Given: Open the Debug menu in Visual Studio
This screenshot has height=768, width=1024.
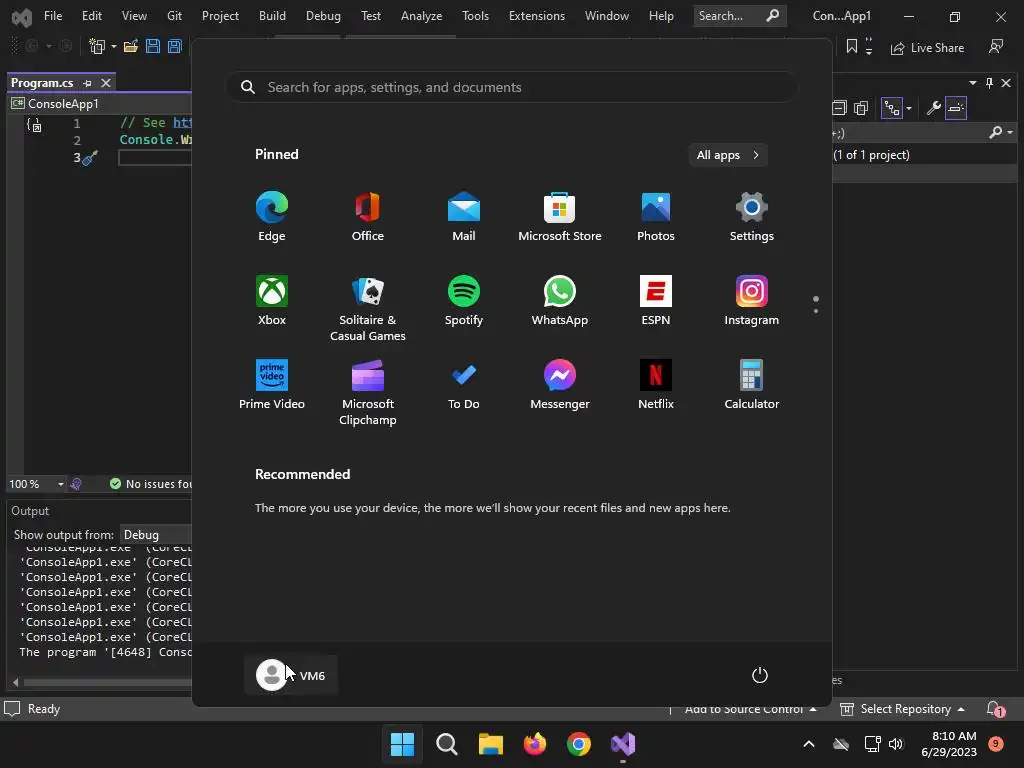Looking at the screenshot, I should click(323, 16).
